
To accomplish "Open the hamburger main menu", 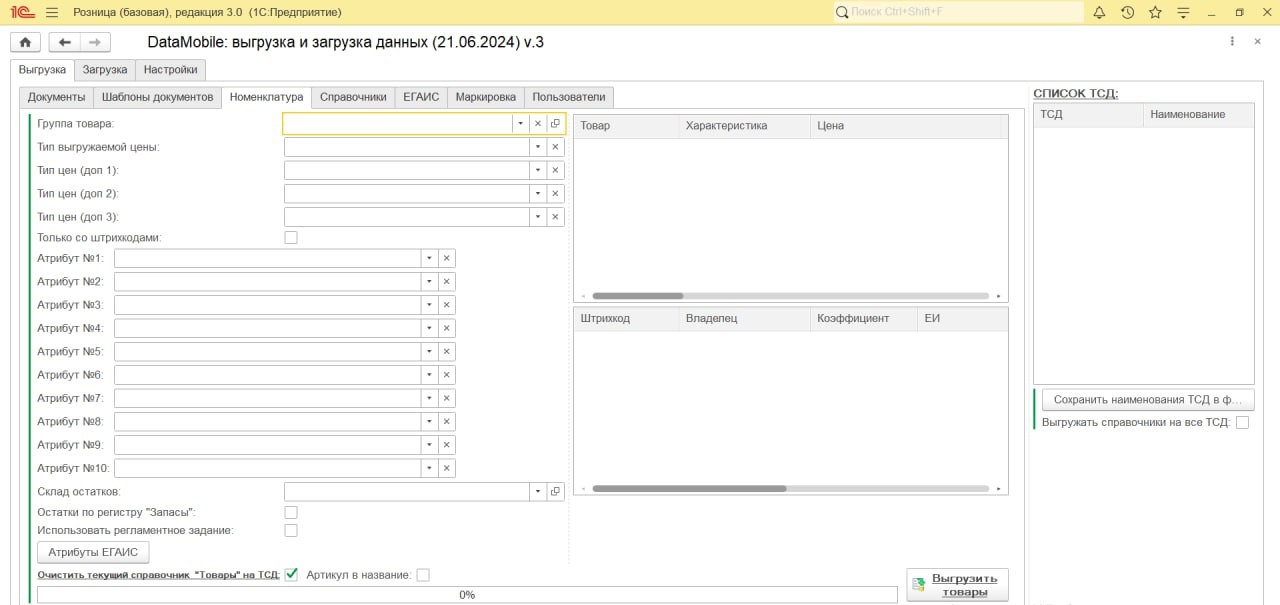I will (52, 12).
